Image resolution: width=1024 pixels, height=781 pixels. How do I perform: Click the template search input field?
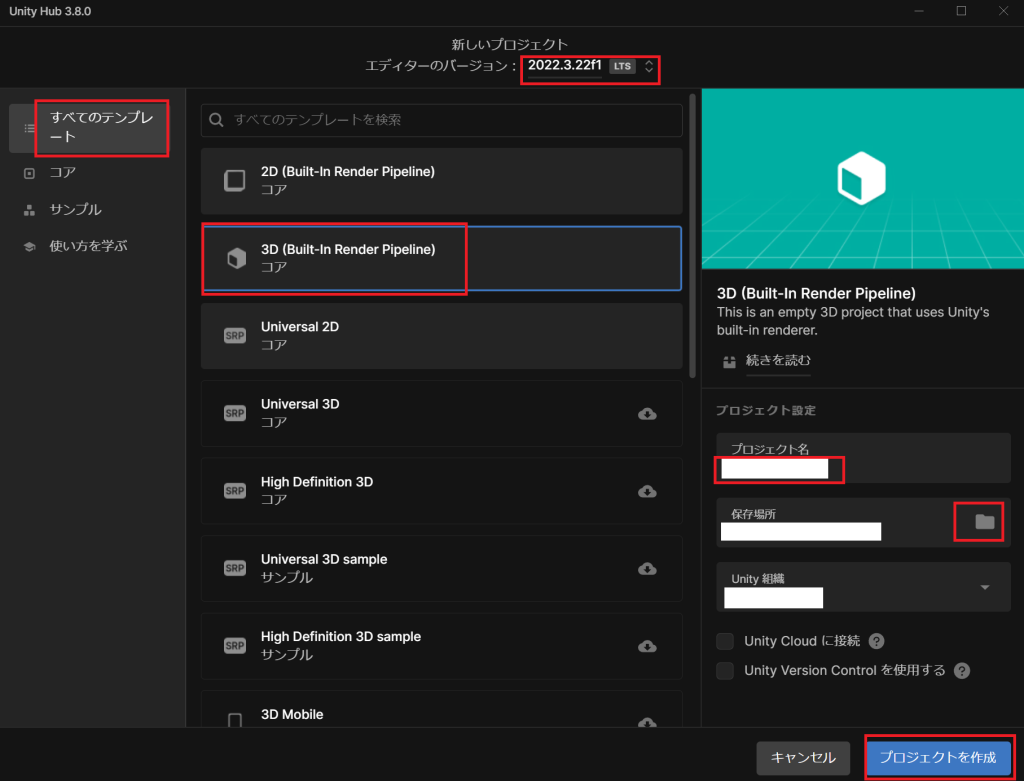point(450,120)
